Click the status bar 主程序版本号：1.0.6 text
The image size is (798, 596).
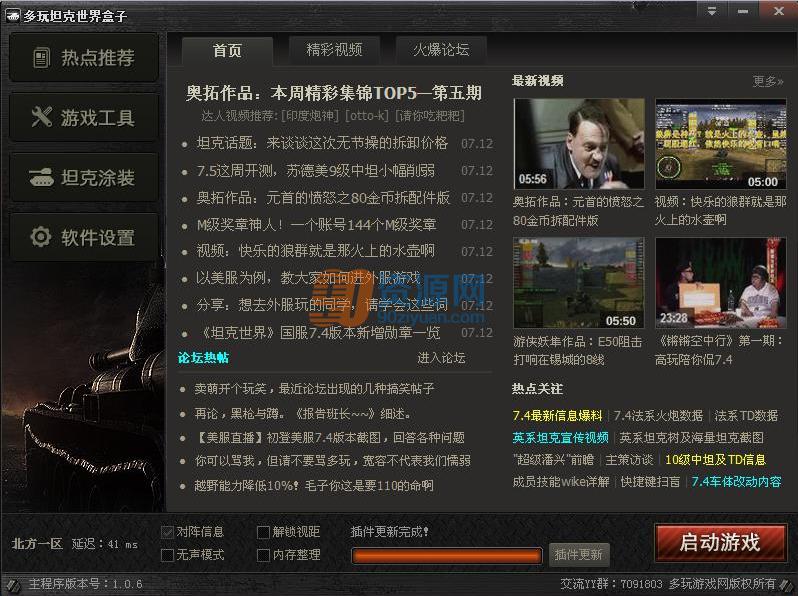(x=86, y=584)
